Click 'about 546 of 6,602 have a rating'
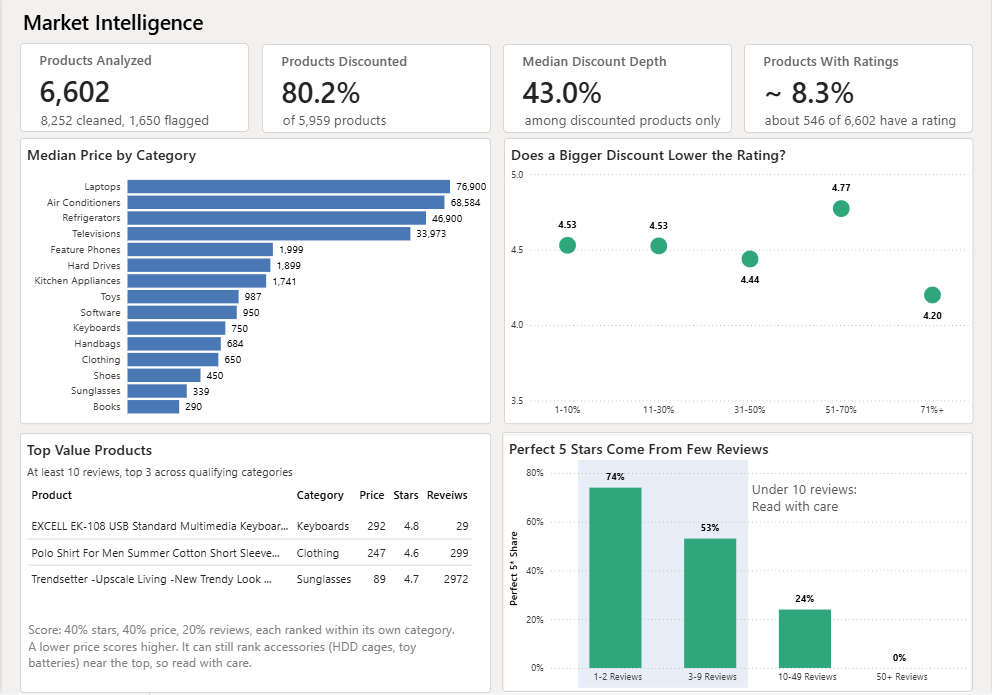The image size is (992, 695). click(860, 121)
